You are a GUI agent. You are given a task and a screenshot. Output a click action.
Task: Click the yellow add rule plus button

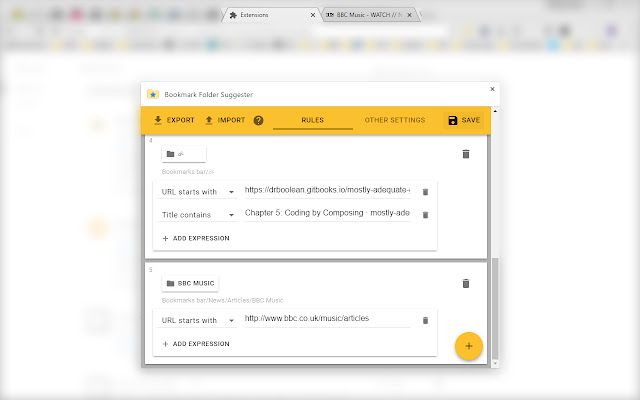click(469, 346)
